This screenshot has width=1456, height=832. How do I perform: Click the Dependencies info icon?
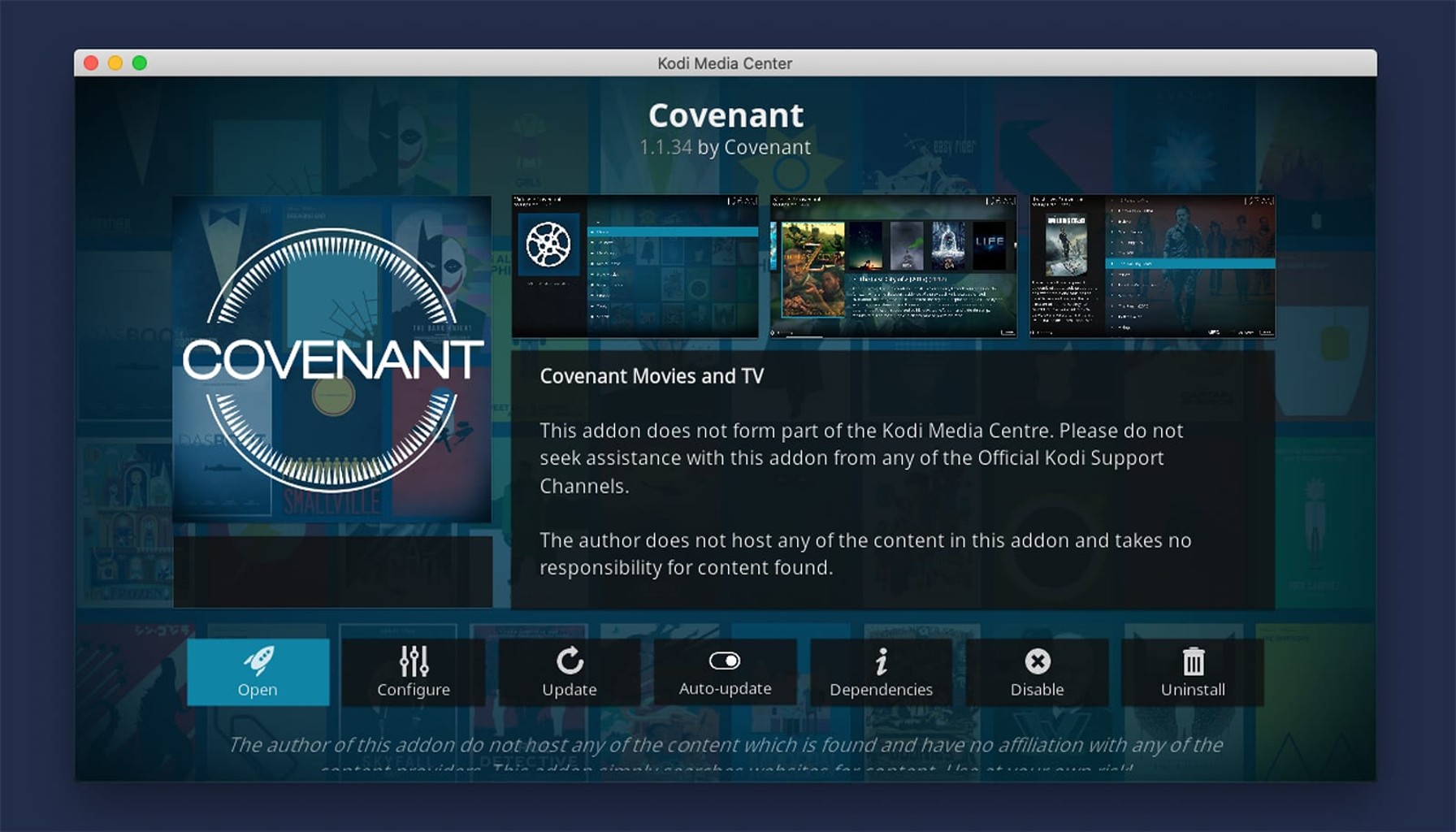click(x=881, y=661)
